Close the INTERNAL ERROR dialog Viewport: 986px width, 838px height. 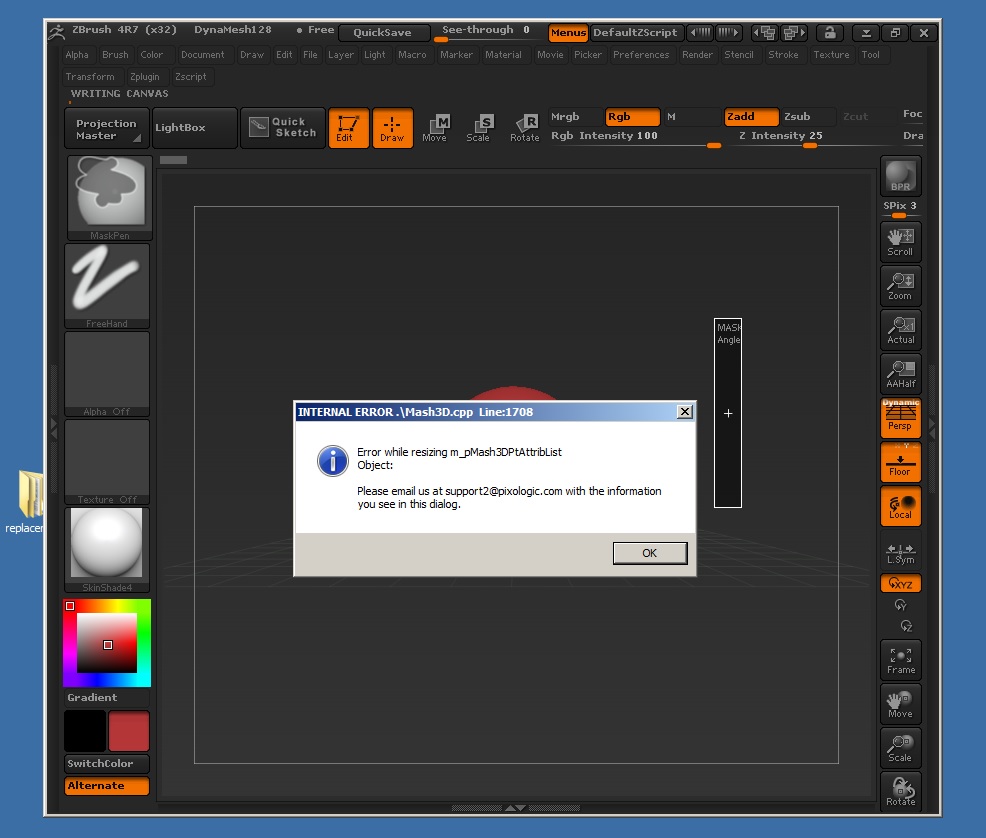tap(685, 412)
